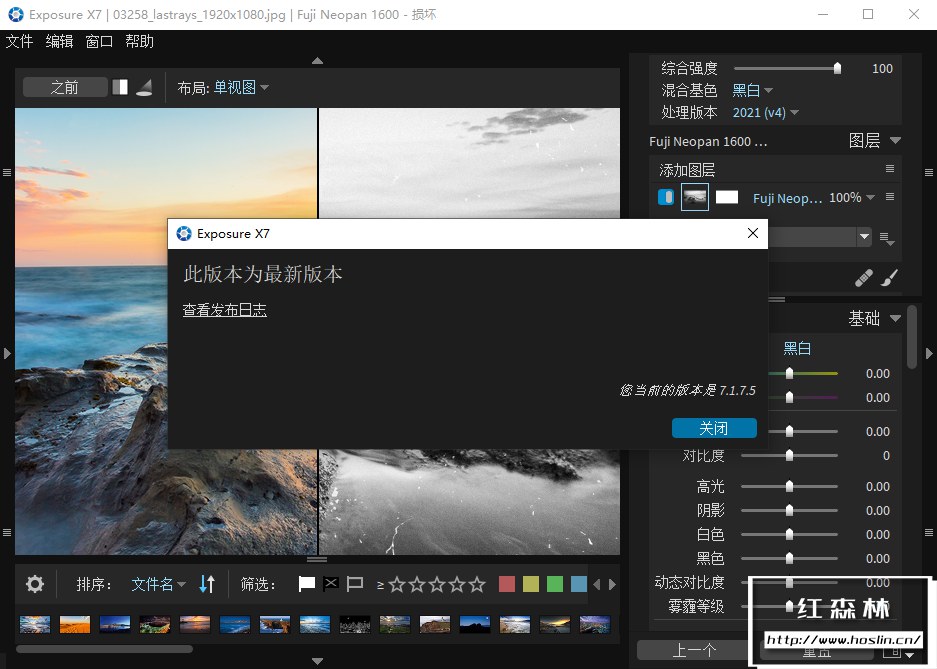The width and height of the screenshot is (937, 669).
Task: Open the filmstrip settings gear
Action: point(35,584)
